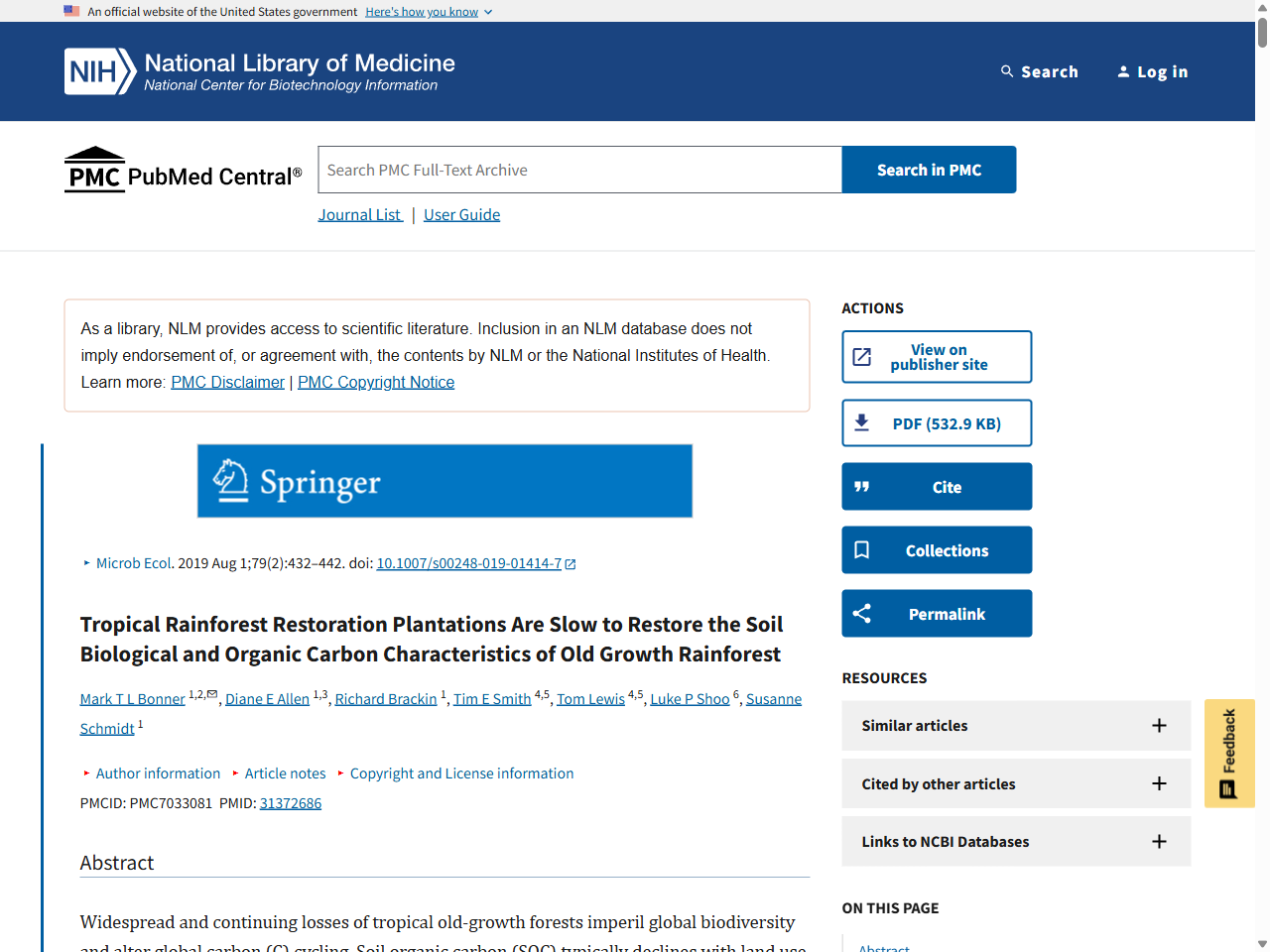Screen dimensions: 1270x952
Task: Click the NIH logo icon
Action: (99, 71)
